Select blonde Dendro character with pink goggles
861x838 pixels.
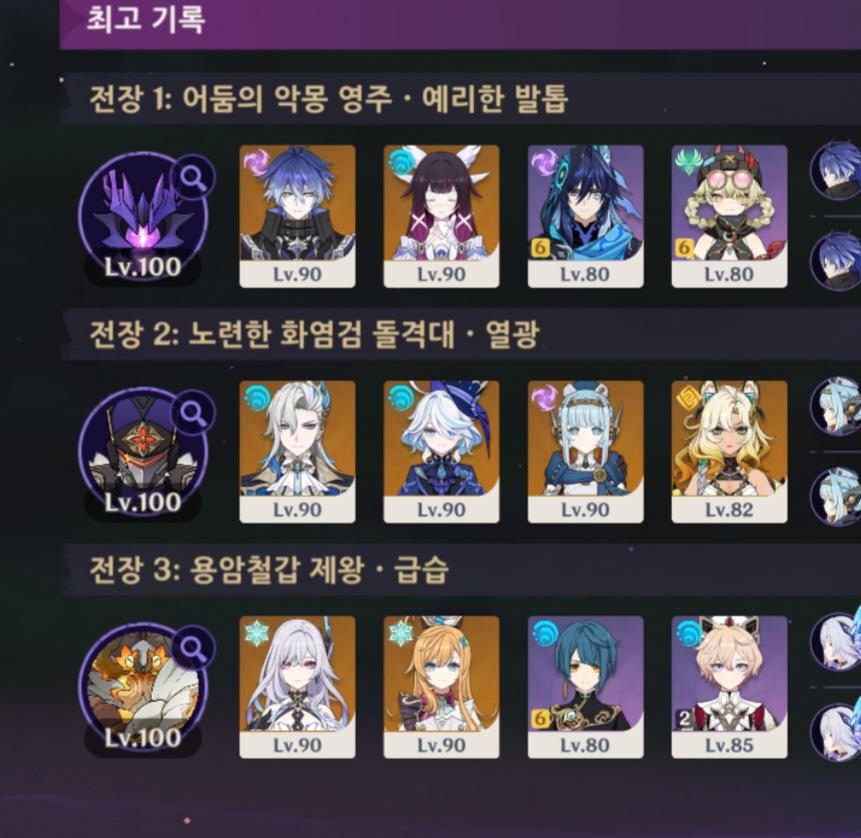tap(729, 216)
